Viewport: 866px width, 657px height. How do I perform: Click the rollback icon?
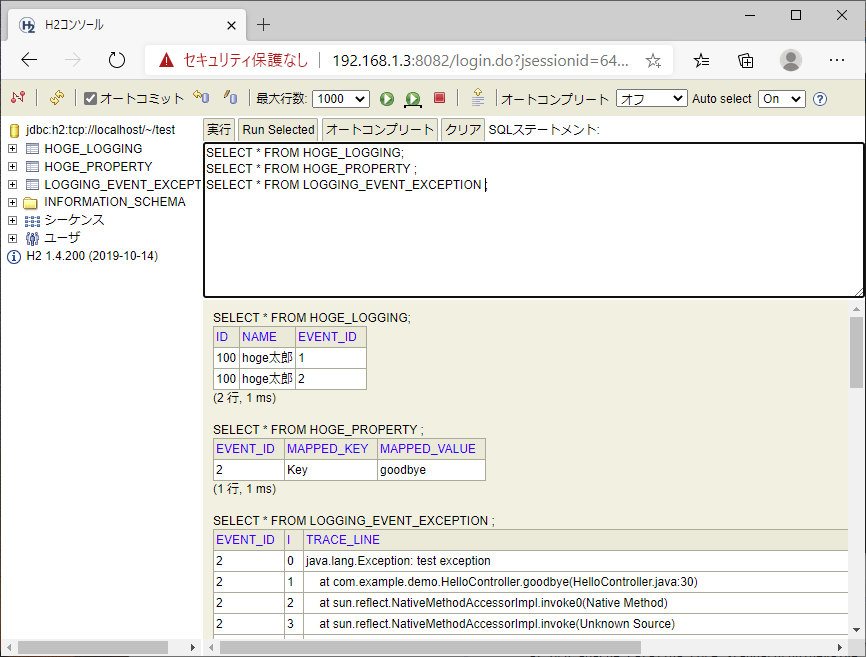[x=201, y=98]
